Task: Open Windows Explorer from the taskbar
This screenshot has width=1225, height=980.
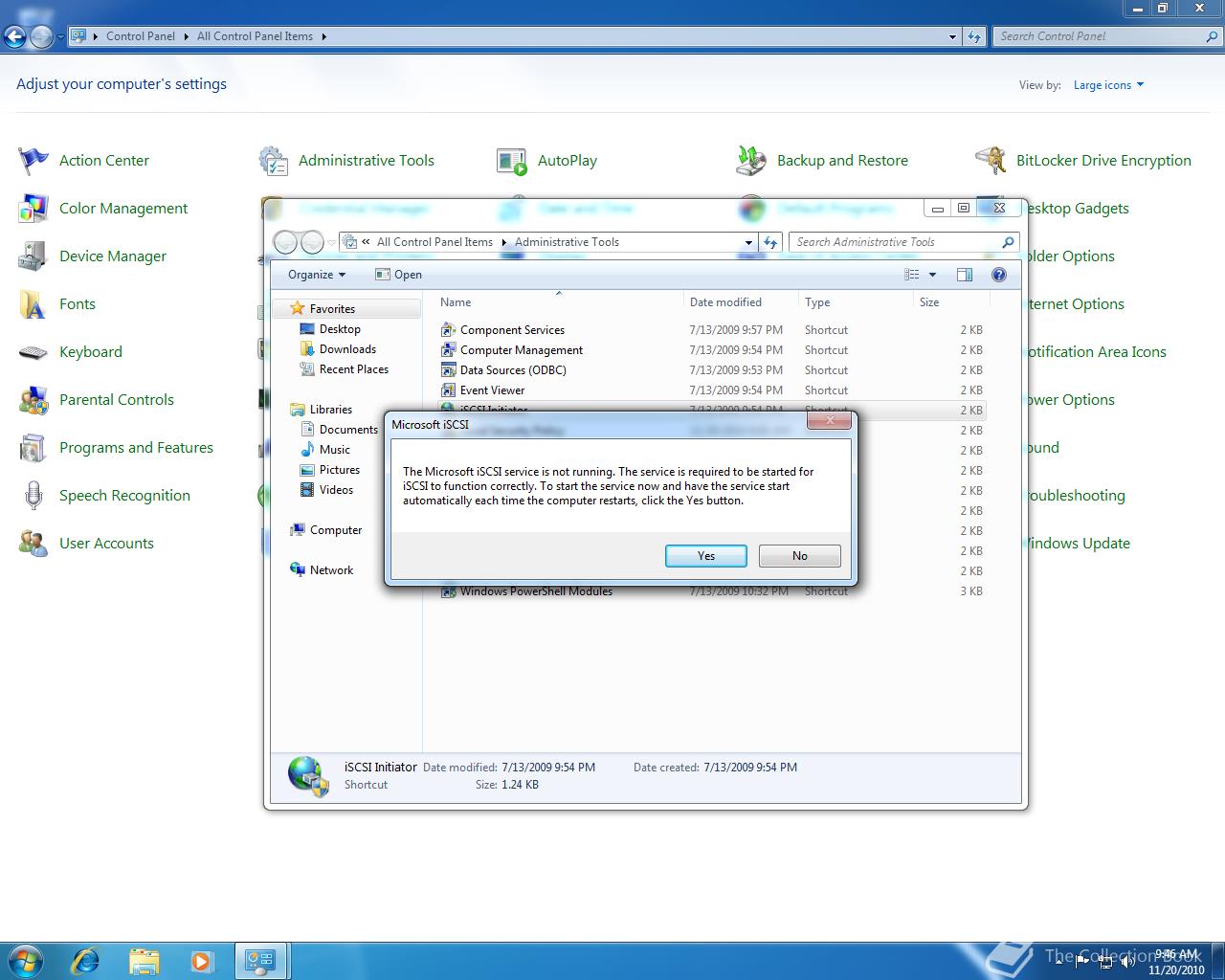Action: [144, 961]
